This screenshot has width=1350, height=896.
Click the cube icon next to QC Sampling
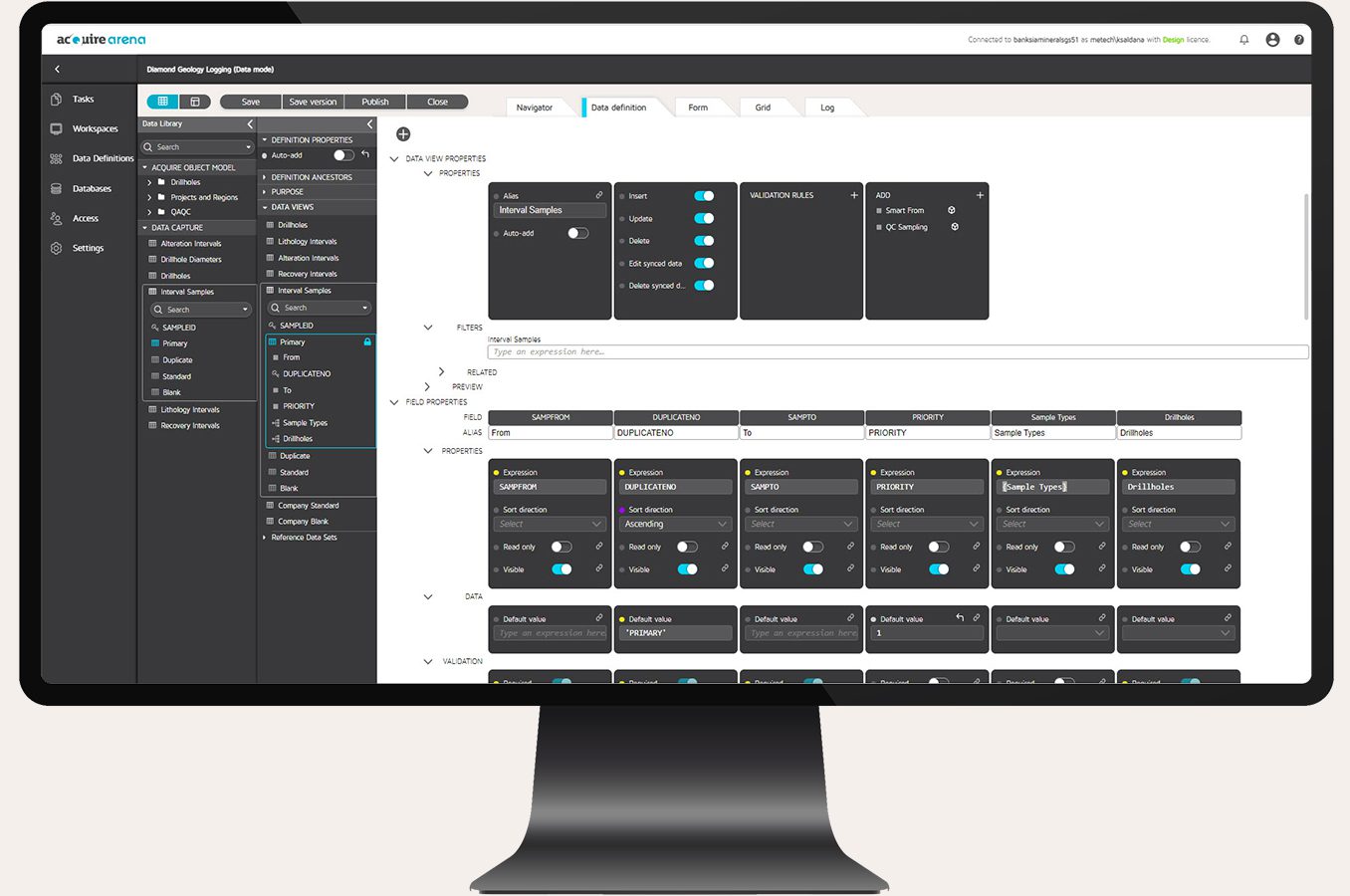click(955, 227)
